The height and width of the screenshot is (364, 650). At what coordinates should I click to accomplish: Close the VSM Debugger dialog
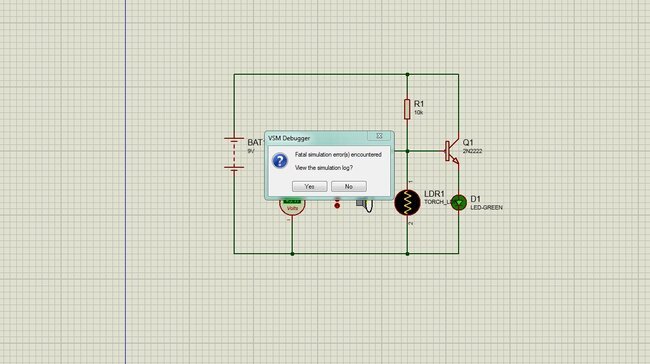[379, 136]
